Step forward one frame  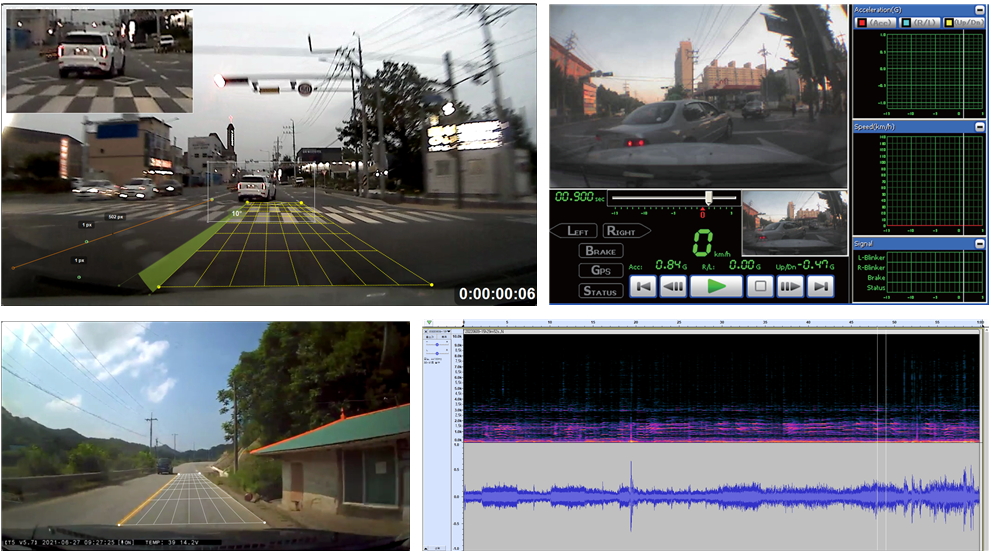(791, 287)
